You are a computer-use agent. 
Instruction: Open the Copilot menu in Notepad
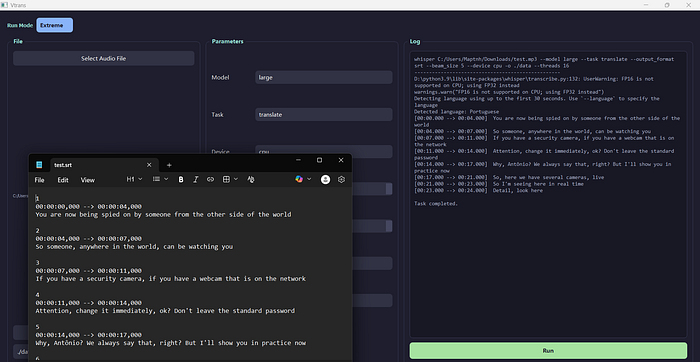(303, 179)
